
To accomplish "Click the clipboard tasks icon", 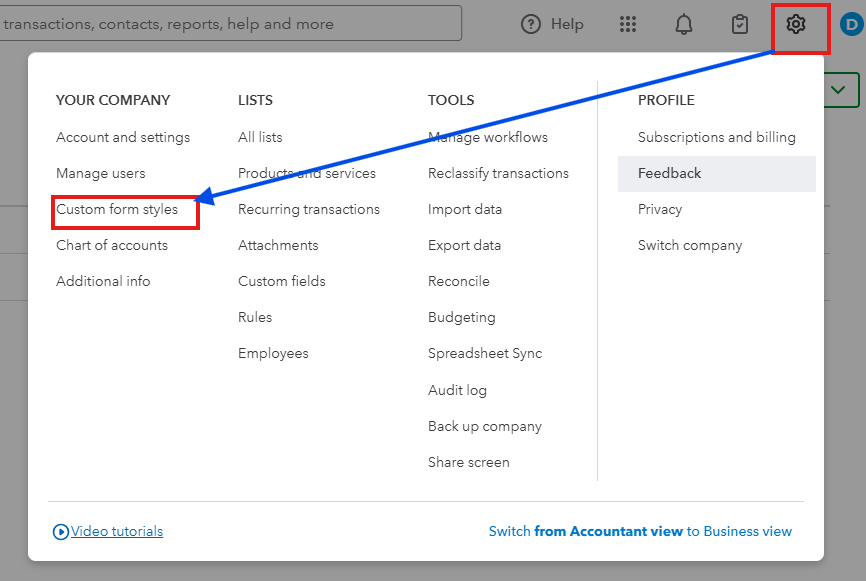I will [x=740, y=25].
